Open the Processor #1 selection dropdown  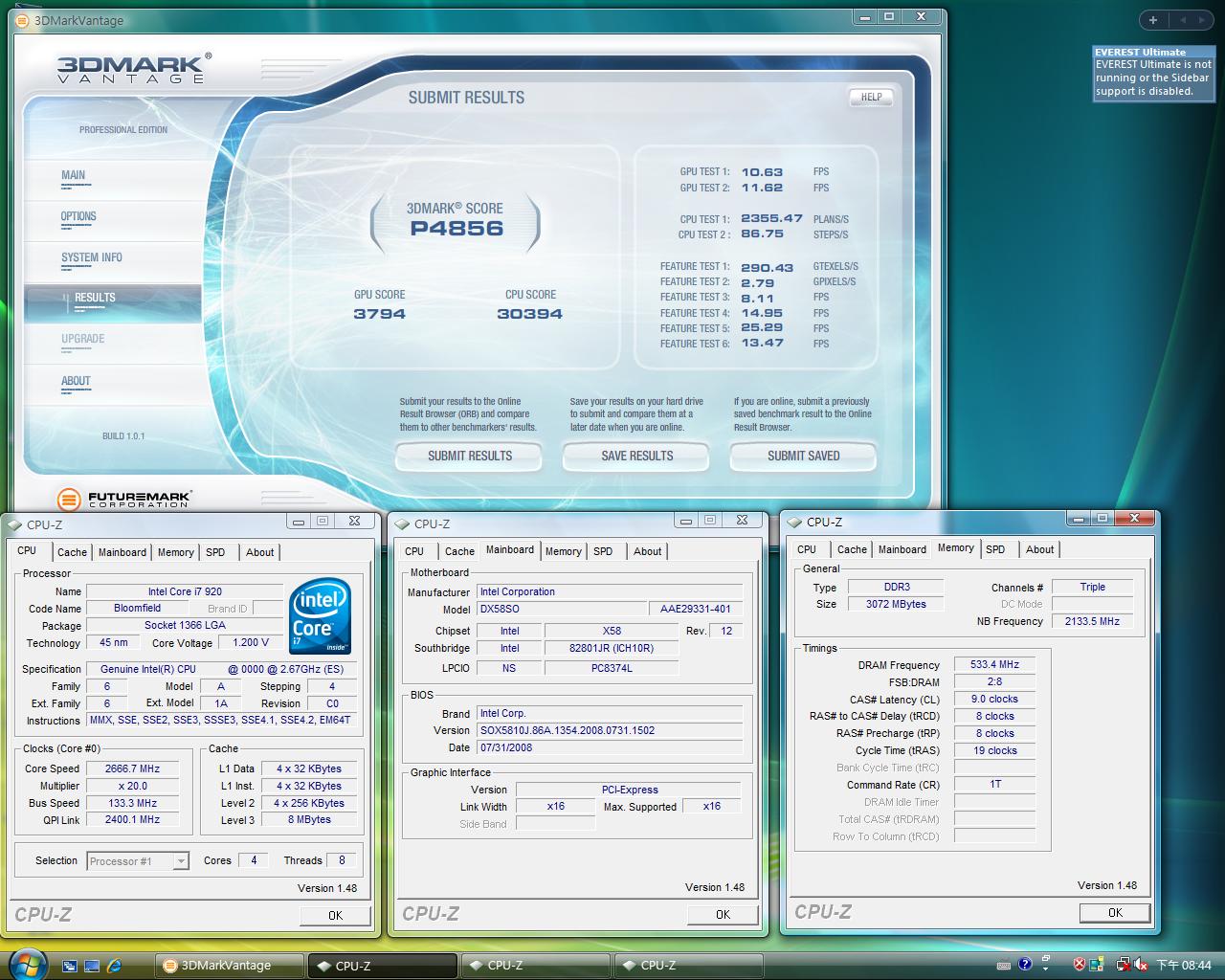[138, 861]
